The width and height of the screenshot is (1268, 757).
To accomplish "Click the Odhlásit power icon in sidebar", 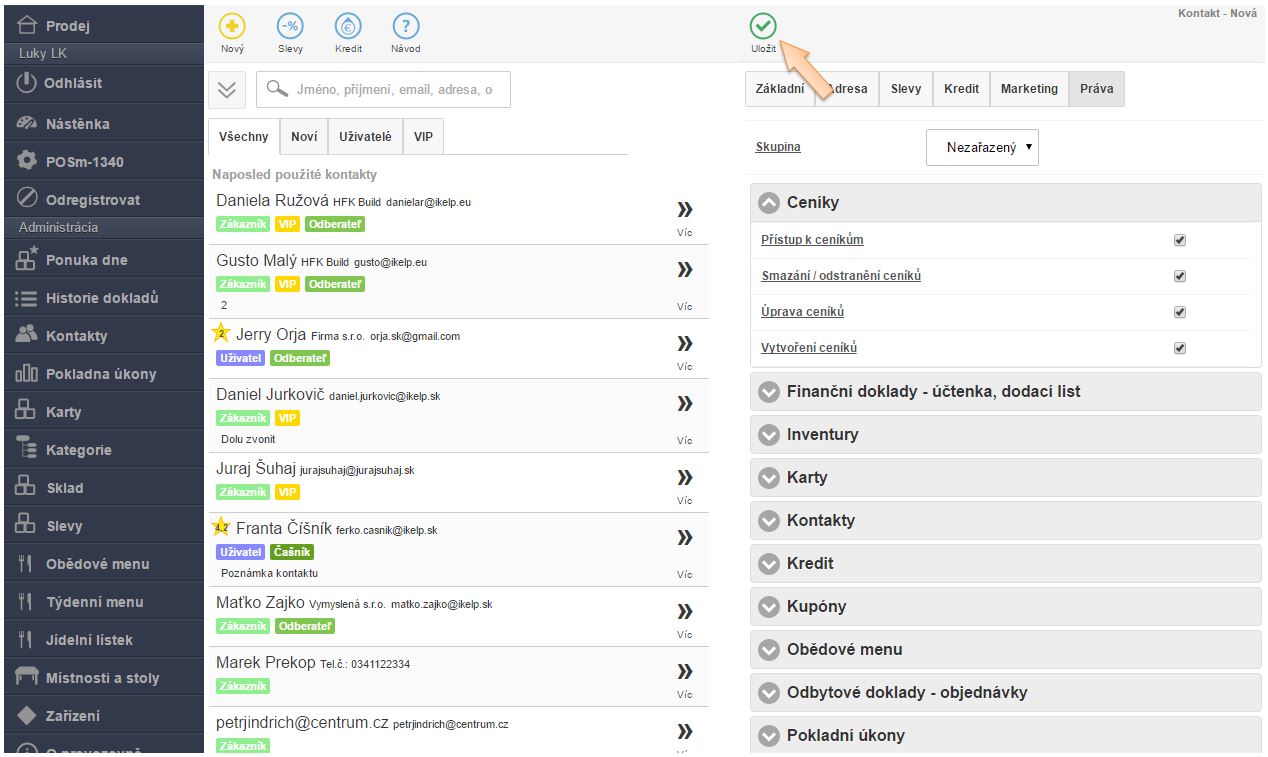I will coord(27,83).
